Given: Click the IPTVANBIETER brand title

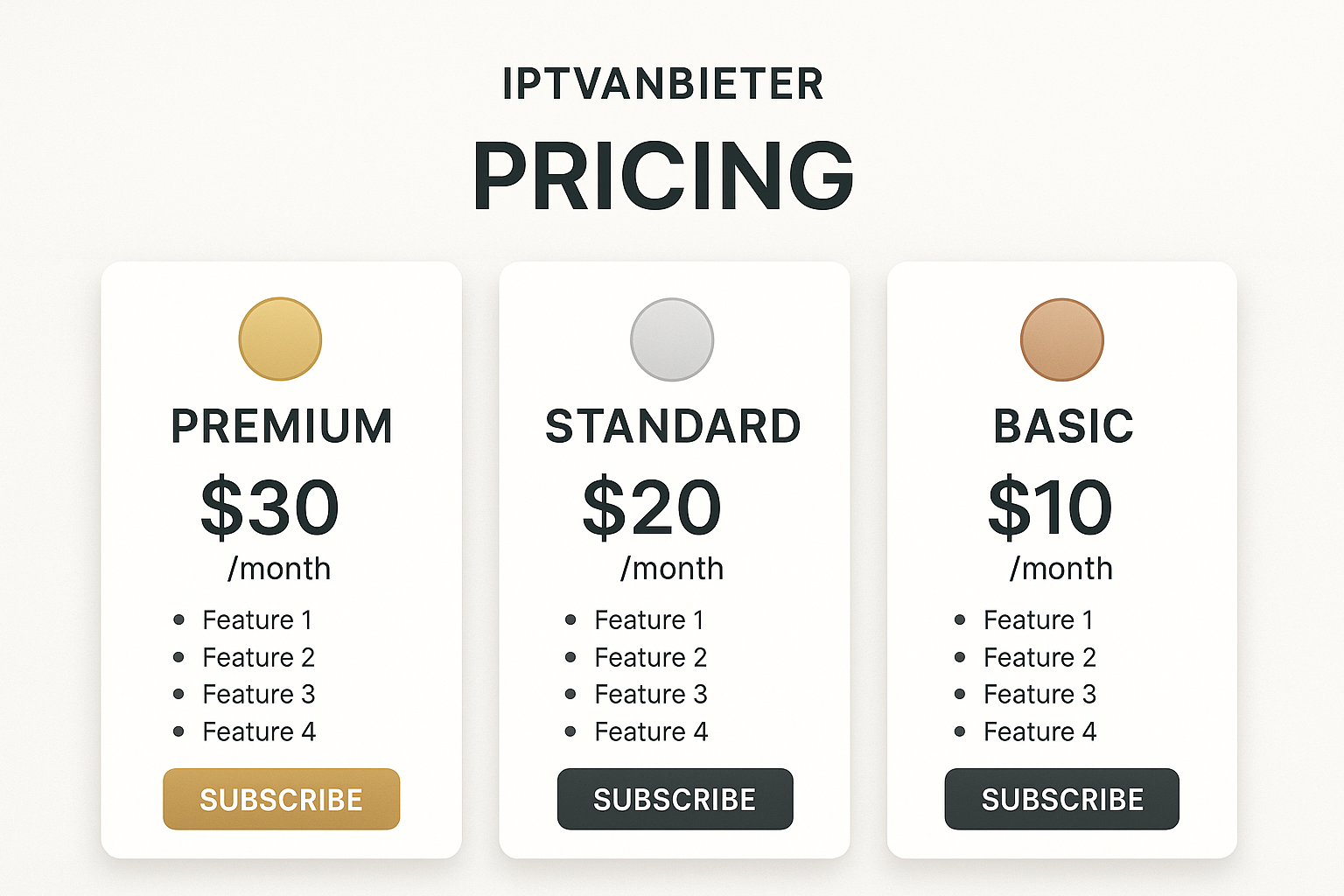Looking at the screenshot, I should pos(663,84).
